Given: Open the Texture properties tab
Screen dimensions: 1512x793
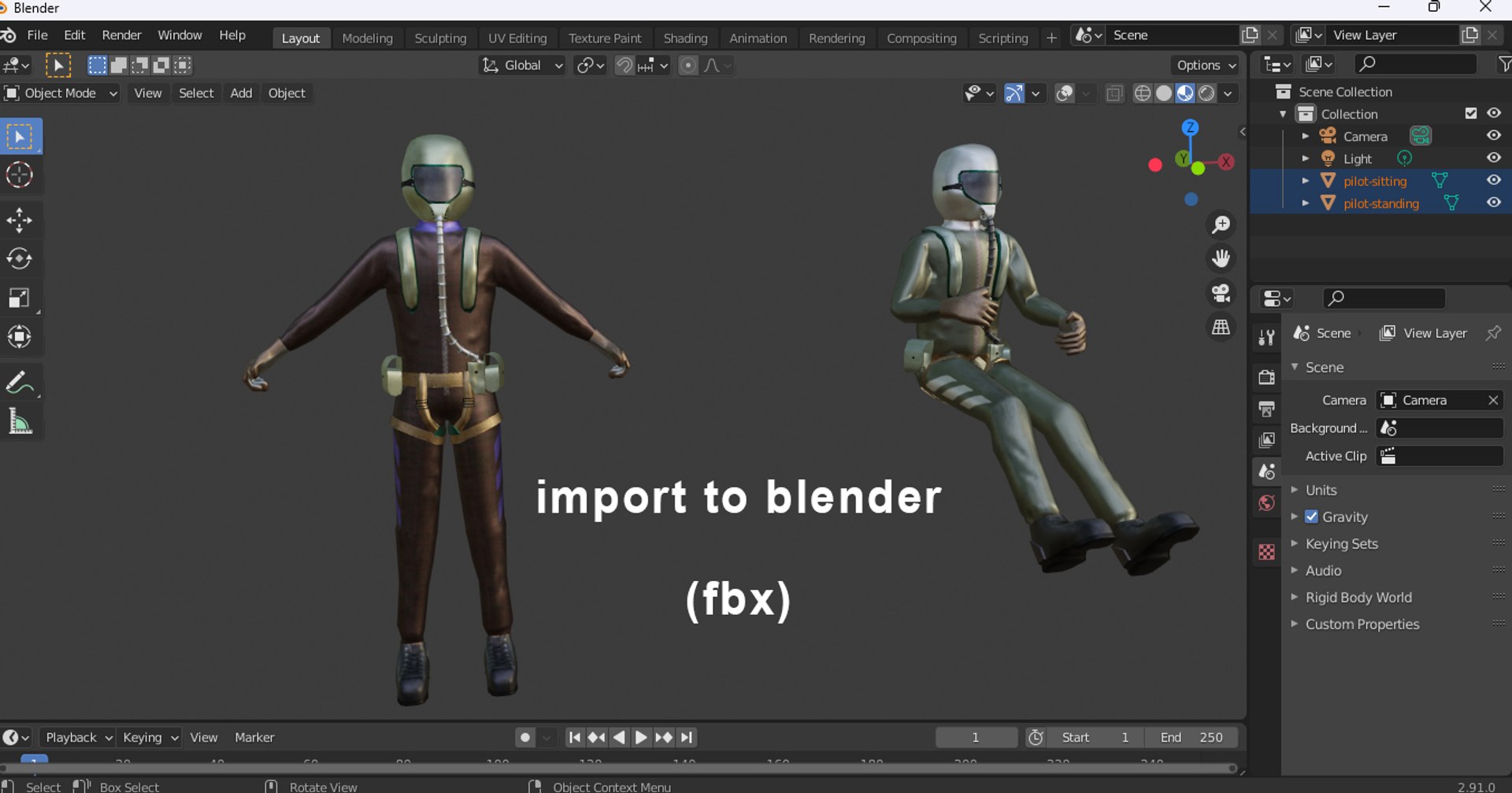Looking at the screenshot, I should coord(1266,552).
